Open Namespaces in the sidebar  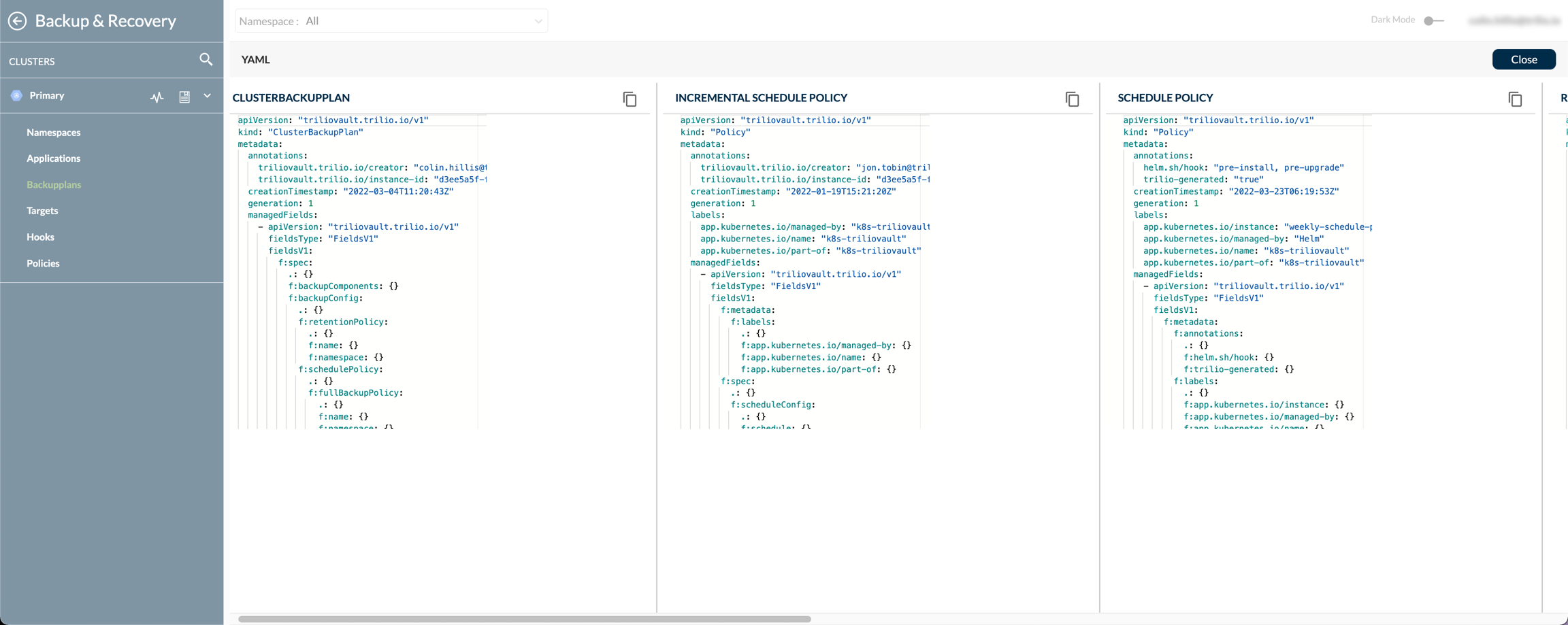coord(53,133)
